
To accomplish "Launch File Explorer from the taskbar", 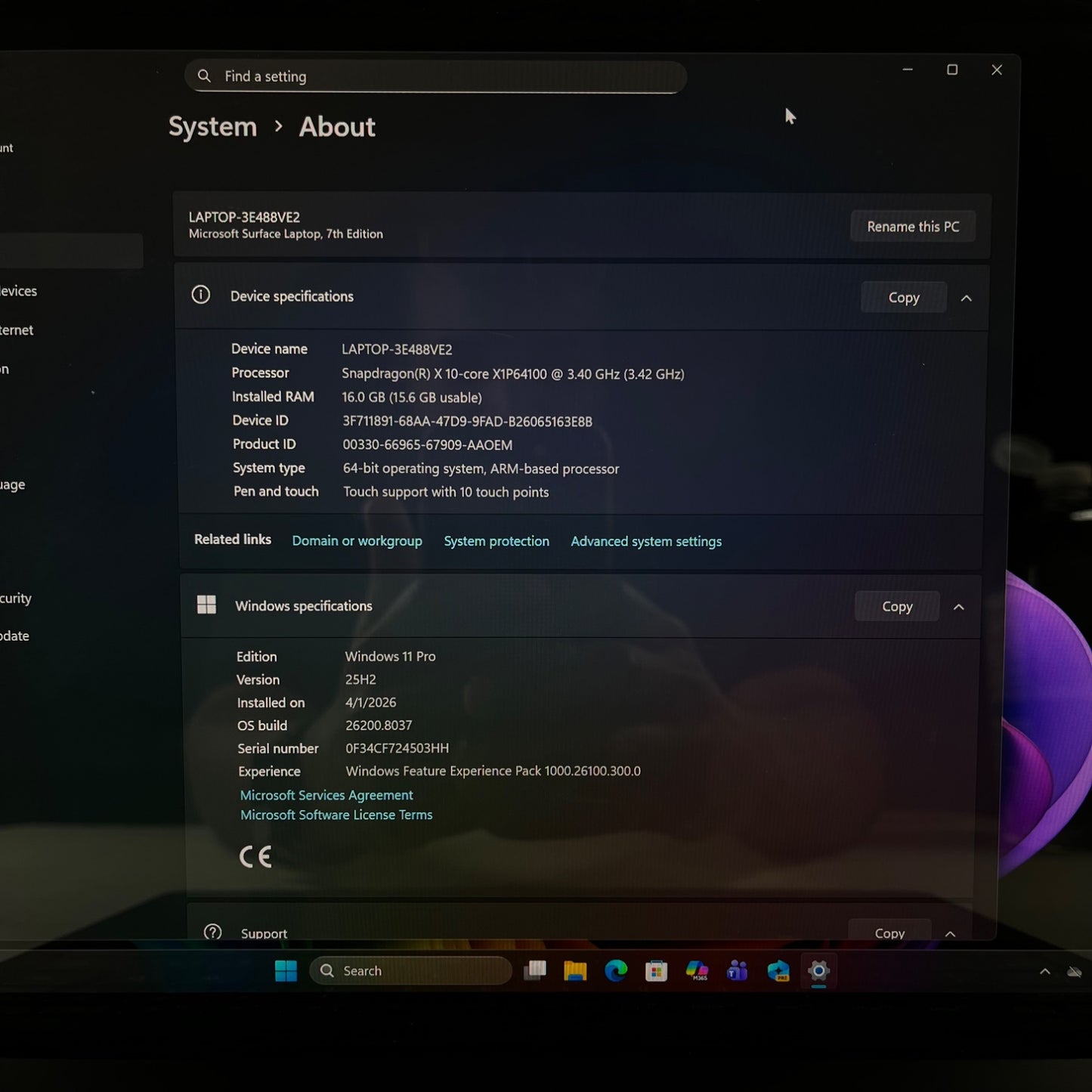I will coord(575,971).
